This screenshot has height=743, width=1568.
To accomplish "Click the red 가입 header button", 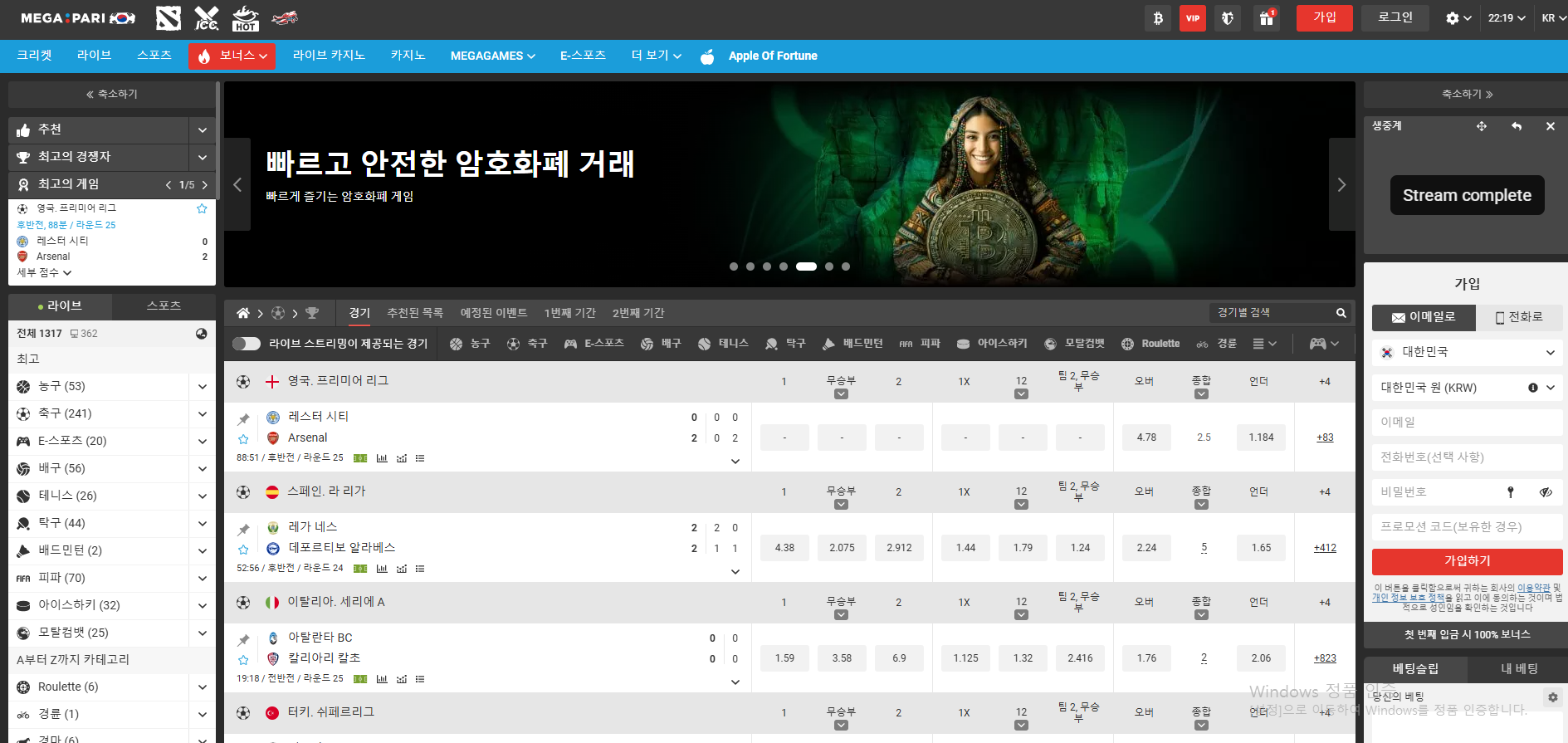I will pyautogui.click(x=1325, y=17).
